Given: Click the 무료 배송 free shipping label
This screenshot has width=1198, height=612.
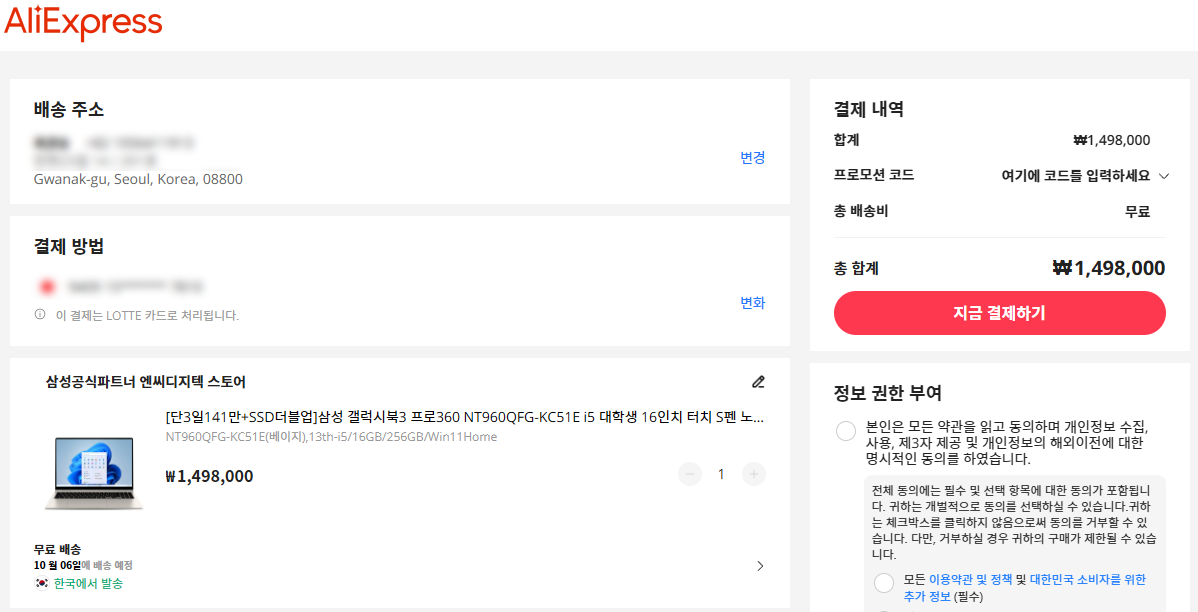Looking at the screenshot, I should click(57, 549).
